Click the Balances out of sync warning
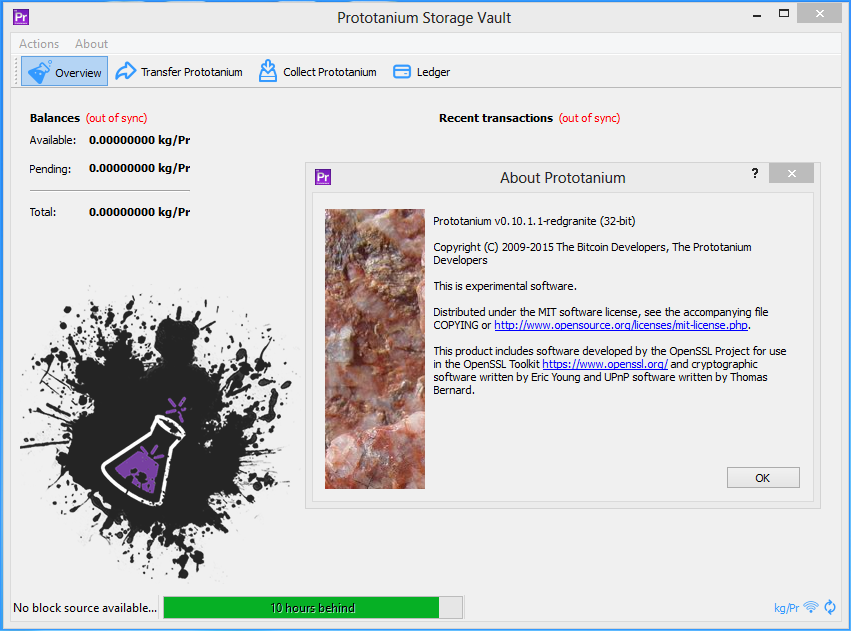 (117, 118)
